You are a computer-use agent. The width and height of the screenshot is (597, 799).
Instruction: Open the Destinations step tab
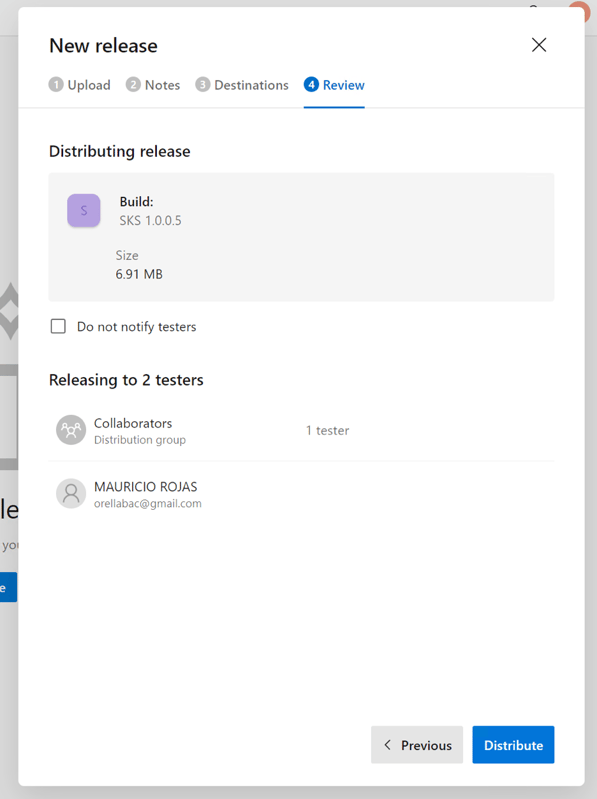coord(242,85)
